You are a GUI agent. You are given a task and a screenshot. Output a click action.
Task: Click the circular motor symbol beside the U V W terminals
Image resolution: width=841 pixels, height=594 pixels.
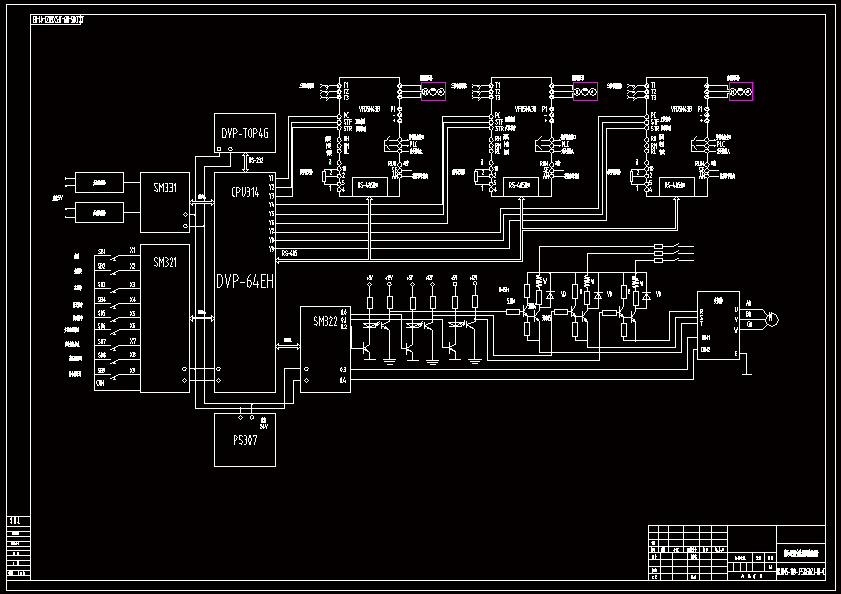772,319
